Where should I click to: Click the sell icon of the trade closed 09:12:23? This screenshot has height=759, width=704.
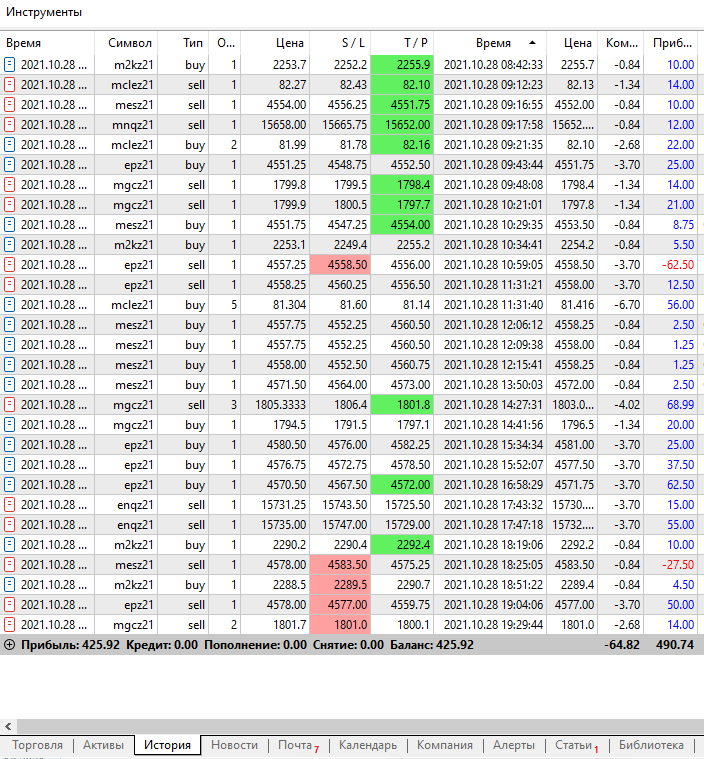[9, 85]
